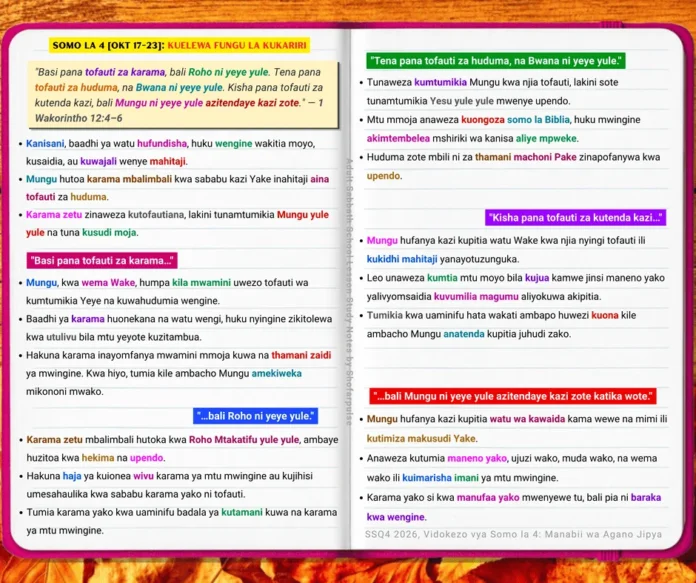Click the magenta phrase "wema Wake"
The height and width of the screenshot is (583, 696).
(x=108, y=282)
